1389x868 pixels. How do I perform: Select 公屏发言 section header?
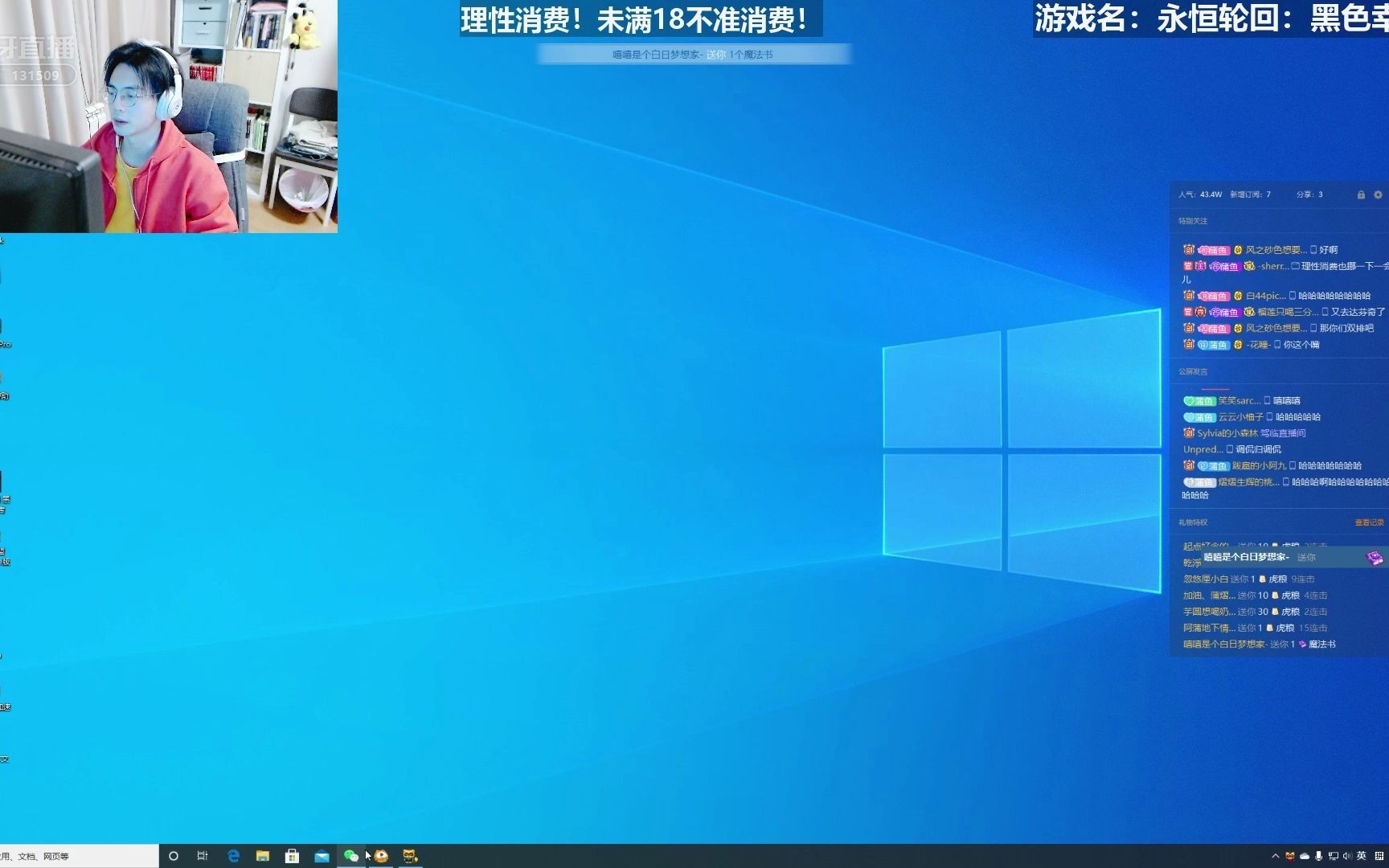[1193, 372]
